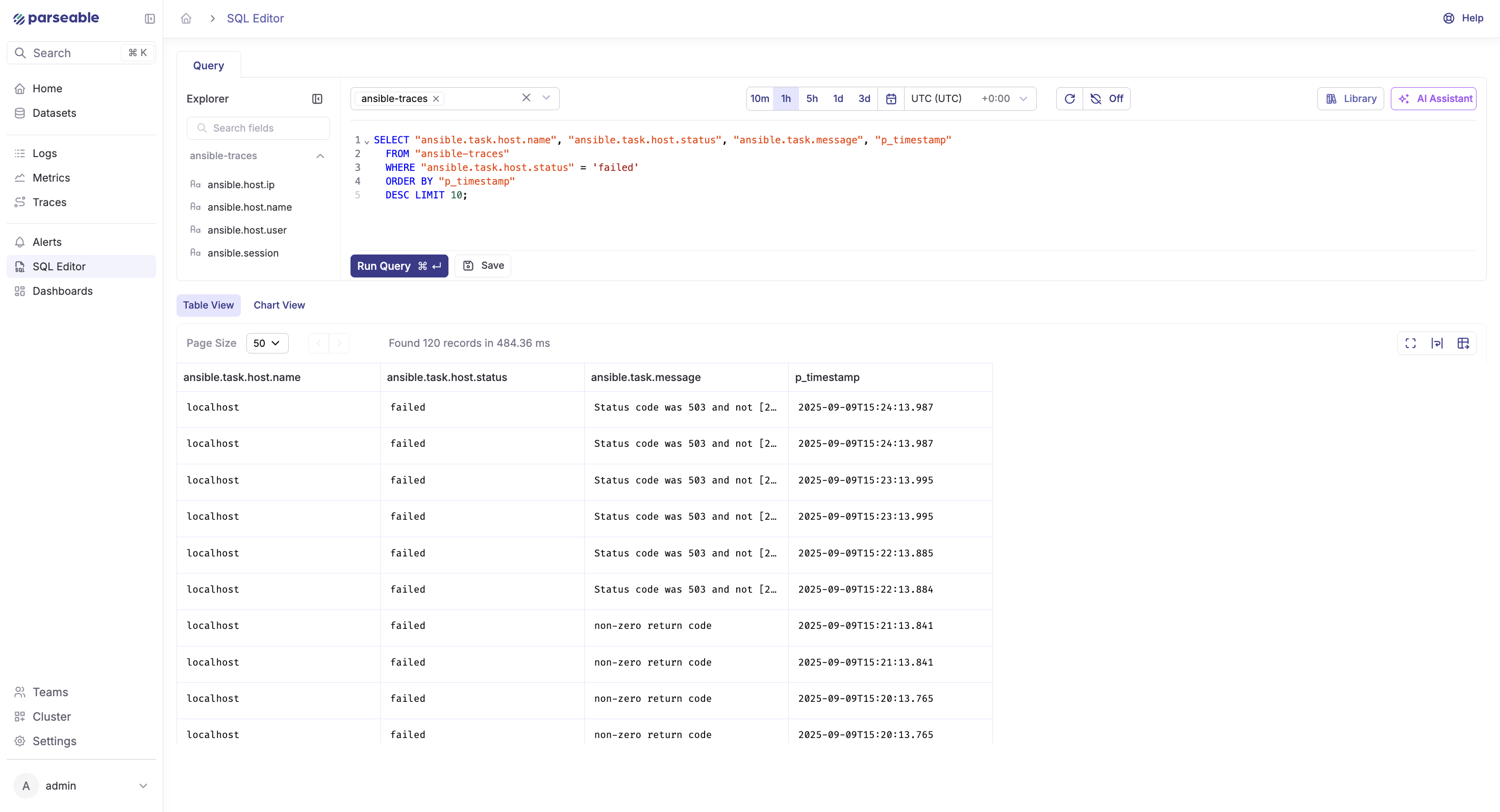Open Alerts page
The width and height of the screenshot is (1500, 812).
click(x=81, y=242)
